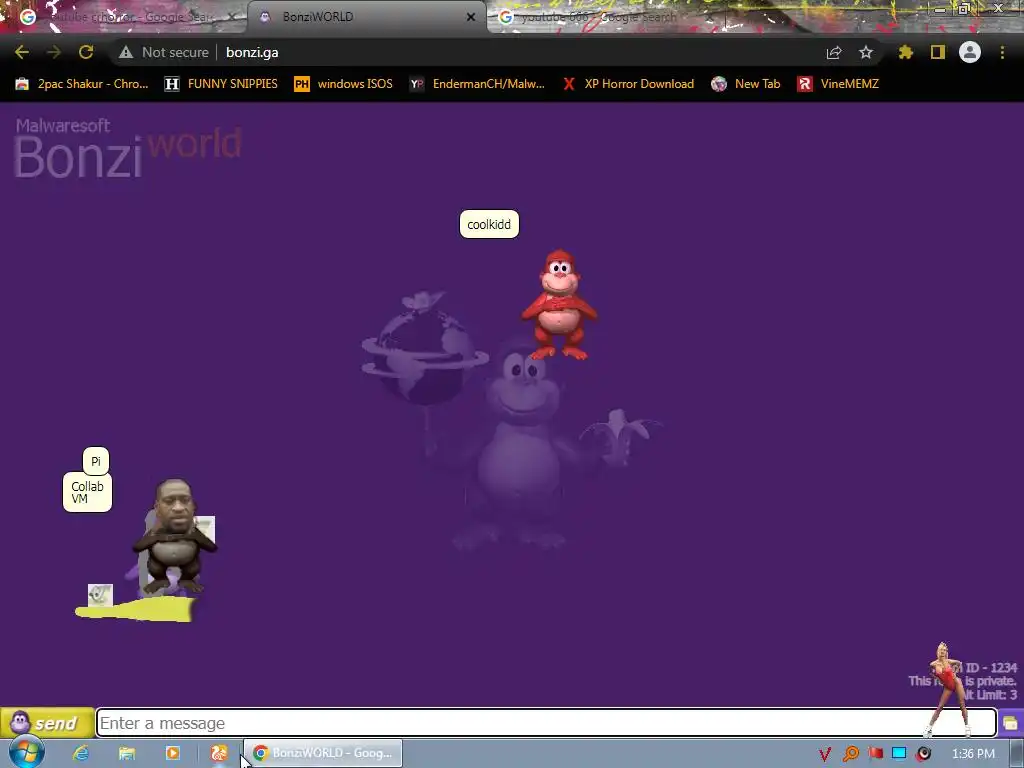Click the forward navigation arrow
Viewport: 1024px width, 768px height.
(x=54, y=52)
